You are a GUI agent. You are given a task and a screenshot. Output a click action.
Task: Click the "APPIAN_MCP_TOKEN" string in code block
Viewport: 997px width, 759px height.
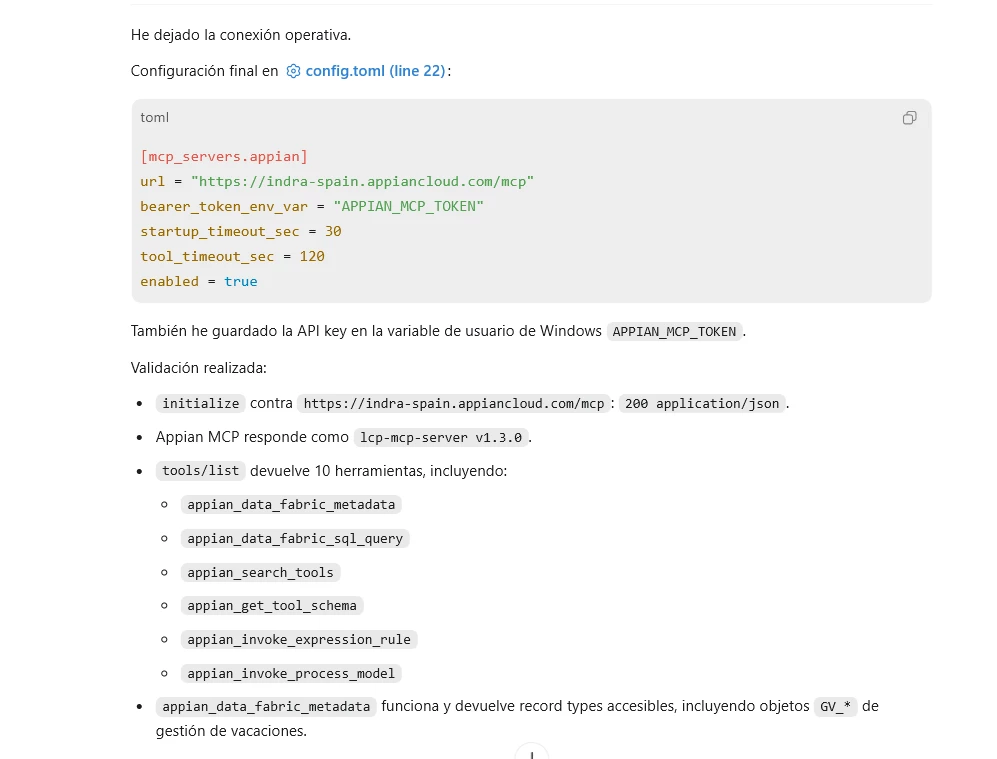pos(408,207)
